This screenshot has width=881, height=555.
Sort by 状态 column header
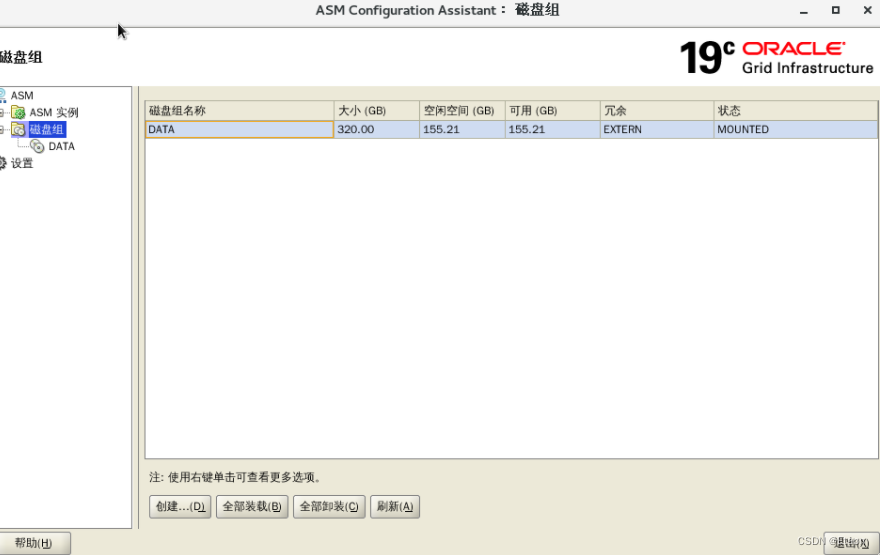tap(796, 111)
